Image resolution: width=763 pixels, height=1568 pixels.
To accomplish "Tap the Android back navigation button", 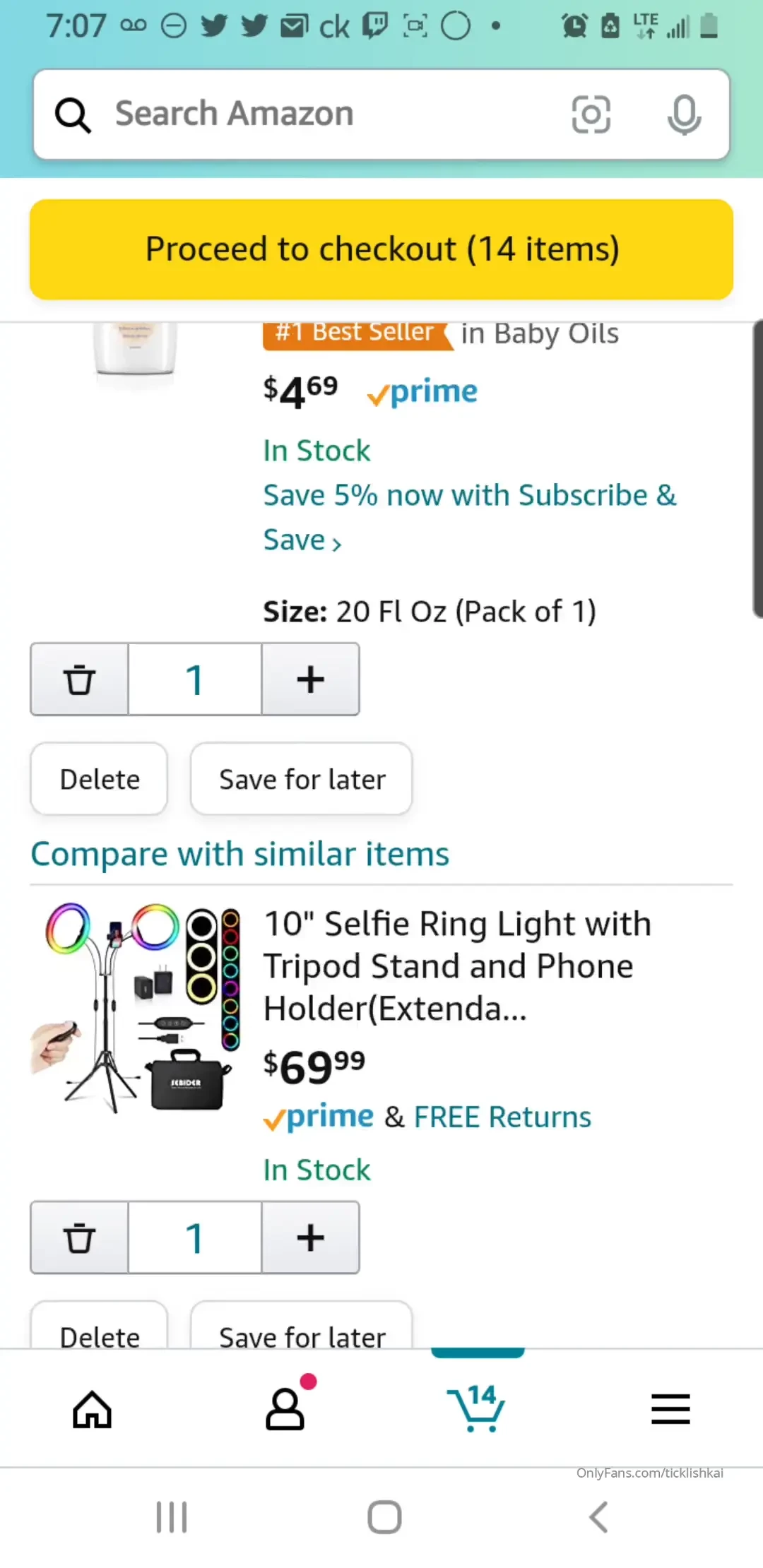I will pos(598,1516).
